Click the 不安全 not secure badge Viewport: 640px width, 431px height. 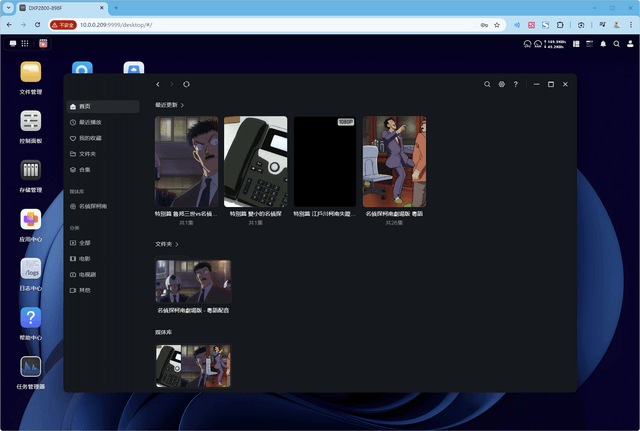pyautogui.click(x=63, y=25)
